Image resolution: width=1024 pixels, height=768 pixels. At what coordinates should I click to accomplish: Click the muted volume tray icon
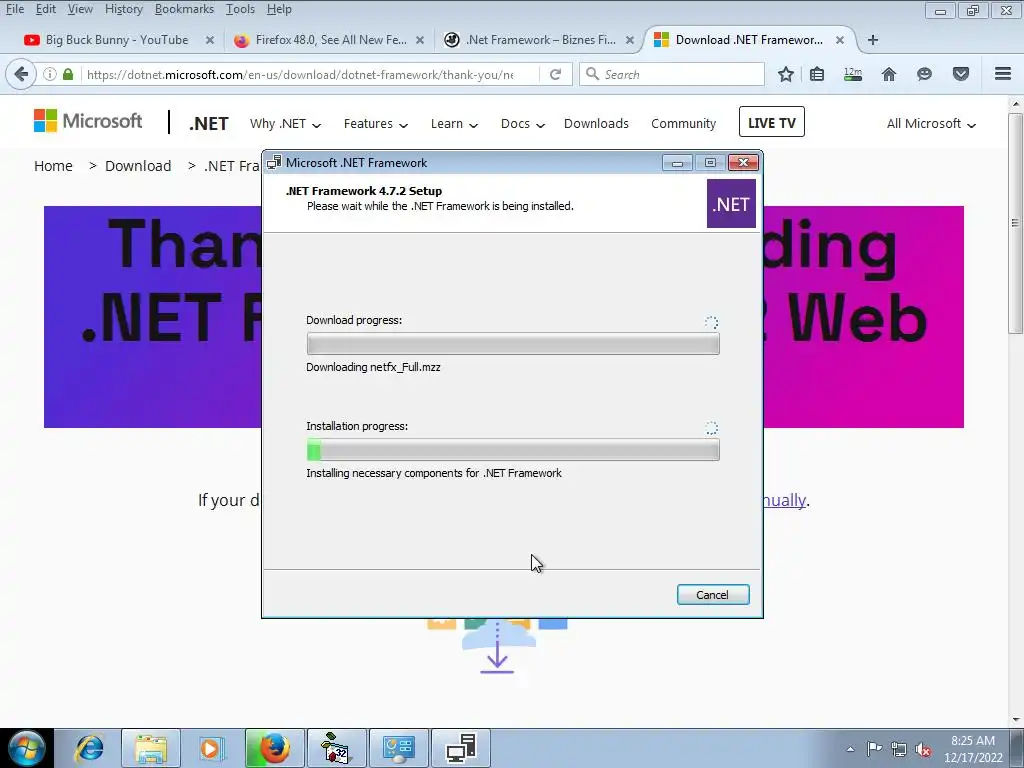(x=923, y=749)
